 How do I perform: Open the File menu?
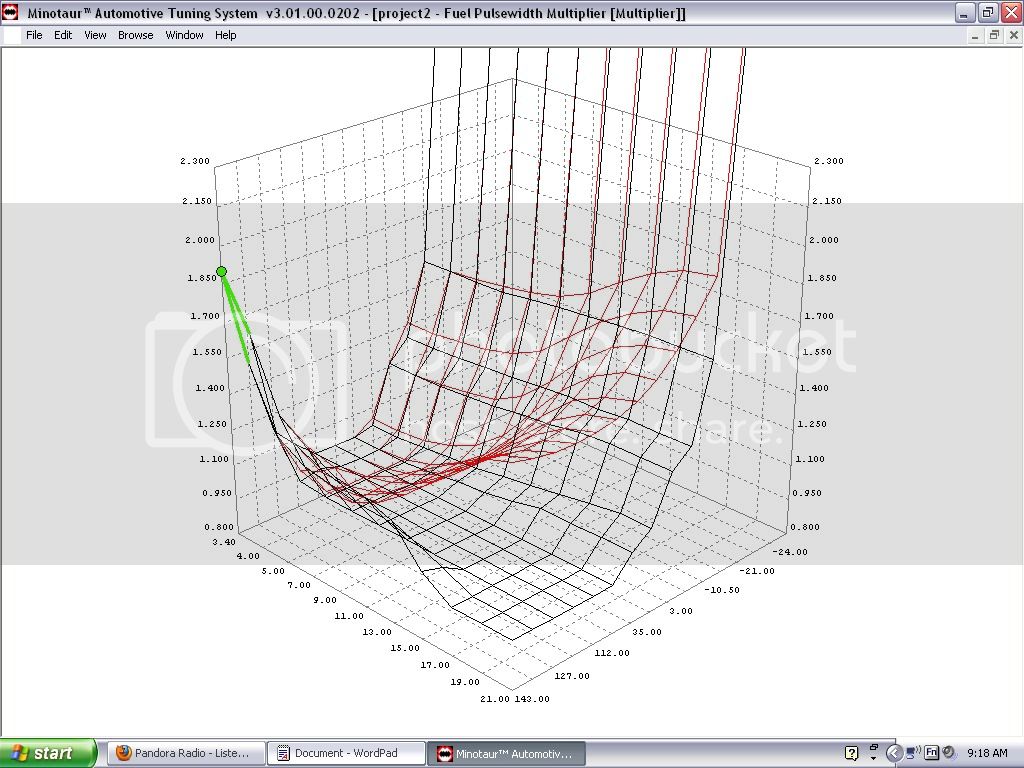(34, 35)
